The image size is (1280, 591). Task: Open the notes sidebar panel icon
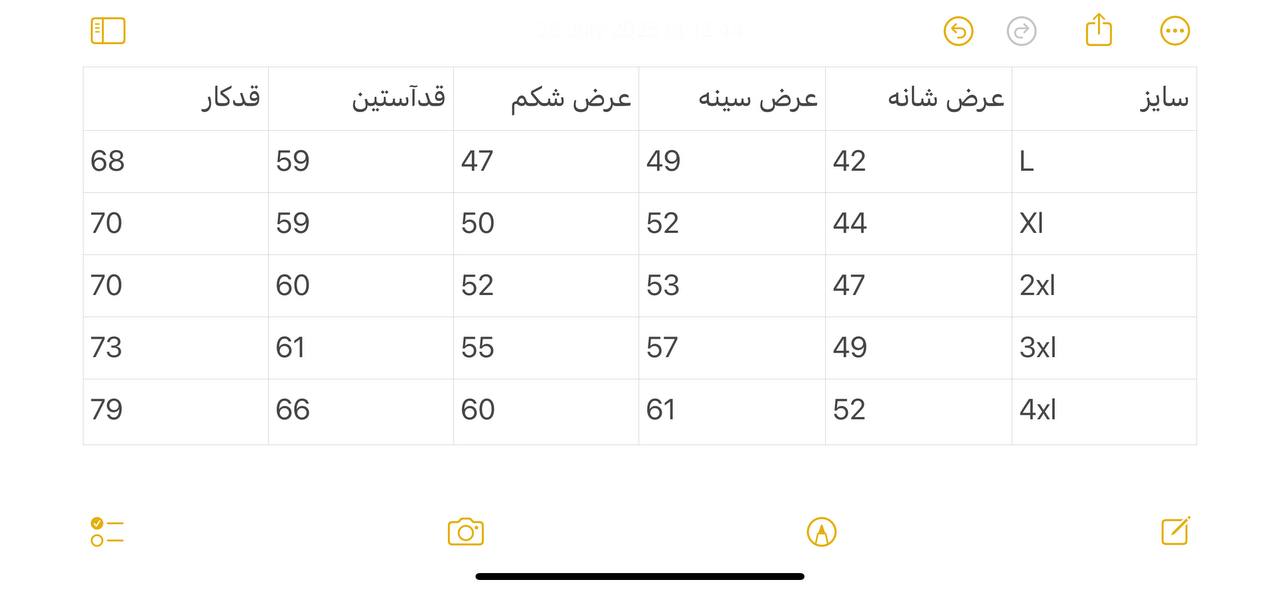[108, 31]
